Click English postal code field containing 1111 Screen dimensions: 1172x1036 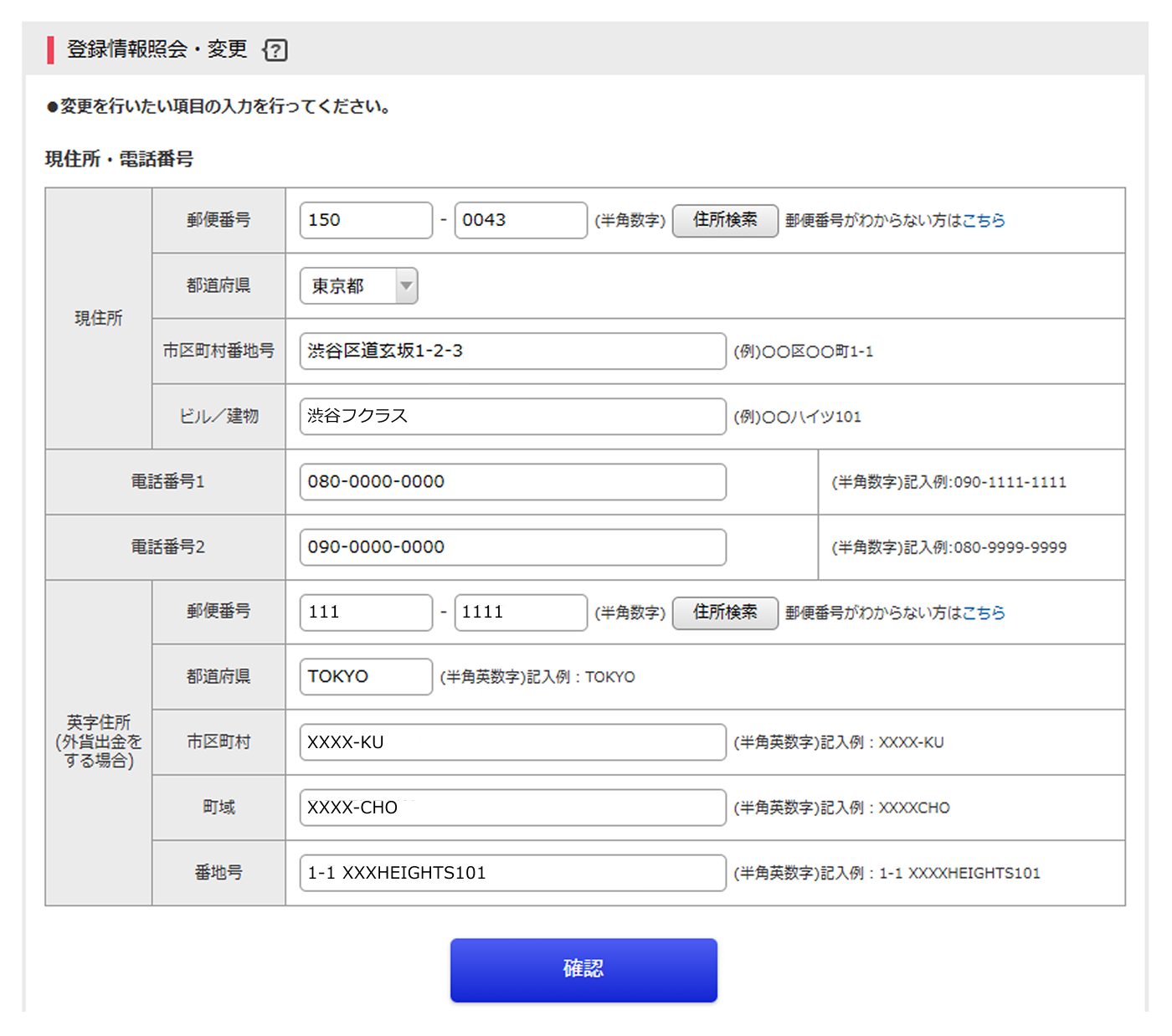[520, 613]
